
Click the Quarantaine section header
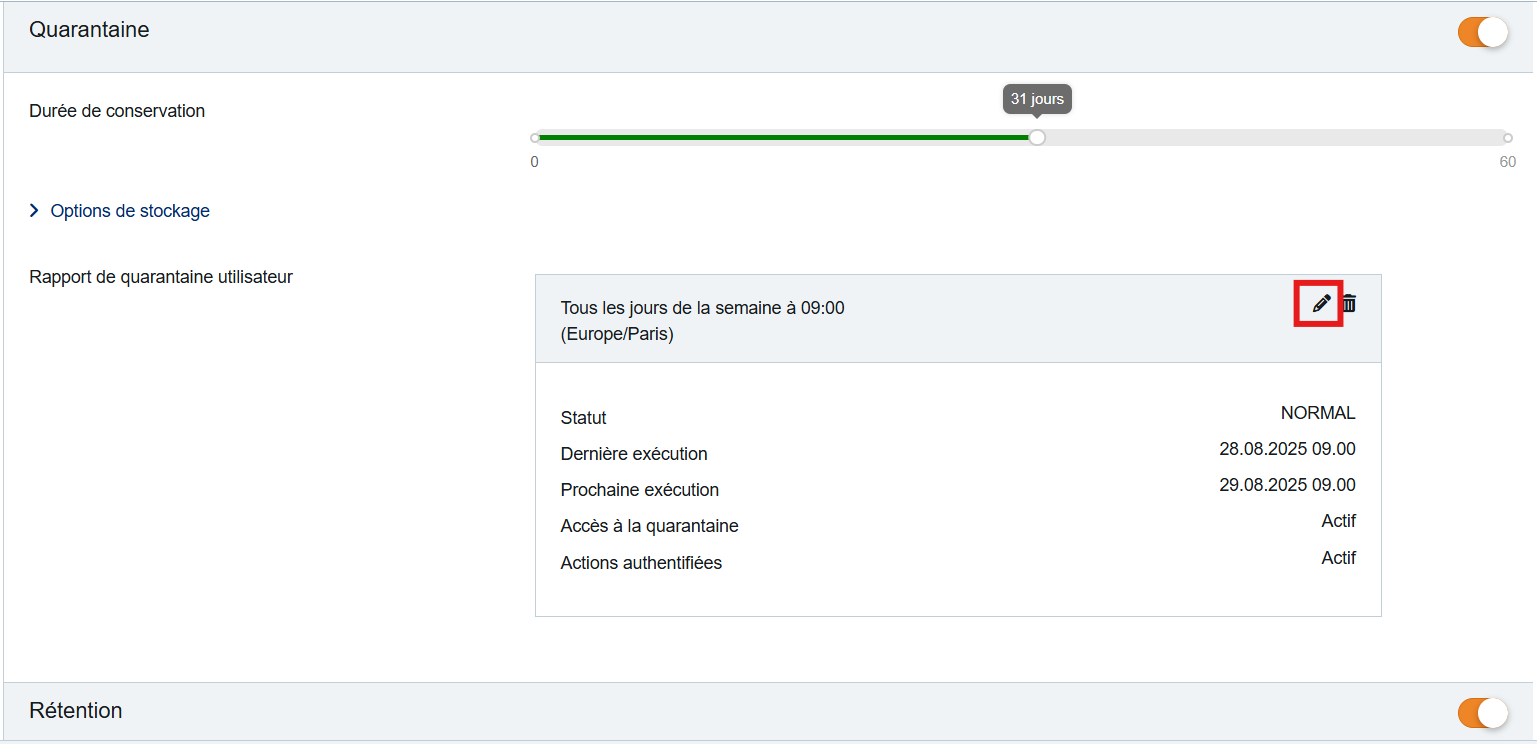(x=89, y=30)
